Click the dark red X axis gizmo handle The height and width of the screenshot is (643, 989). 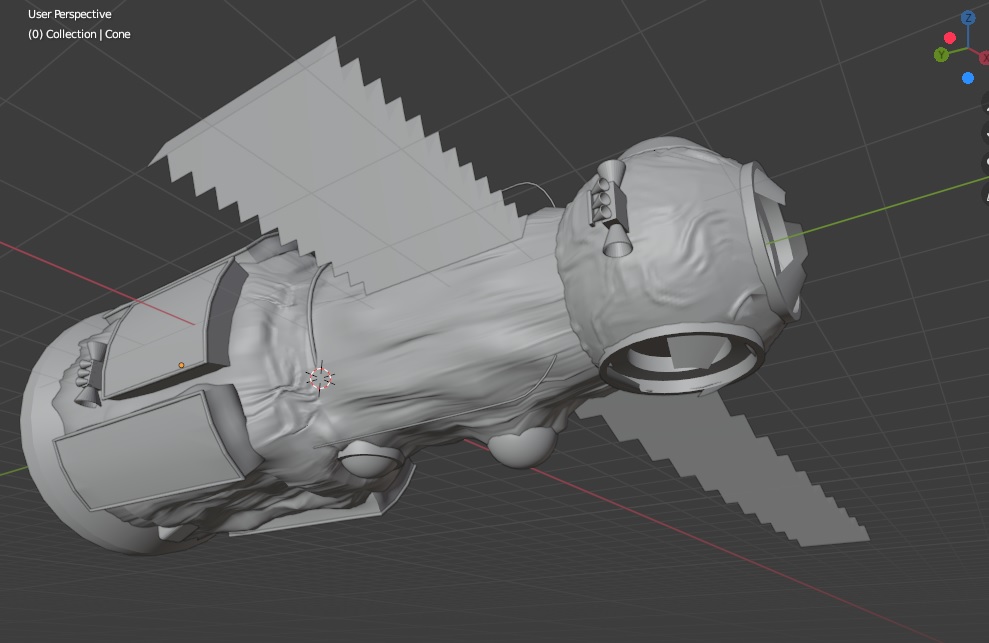984,58
